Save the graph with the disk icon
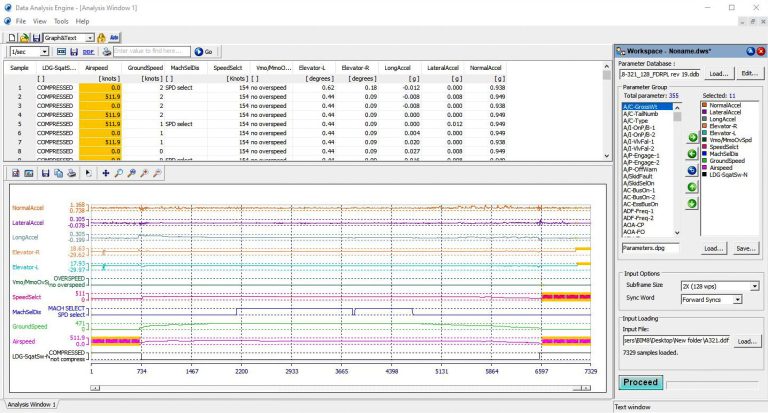768x413 pixels. (46, 173)
